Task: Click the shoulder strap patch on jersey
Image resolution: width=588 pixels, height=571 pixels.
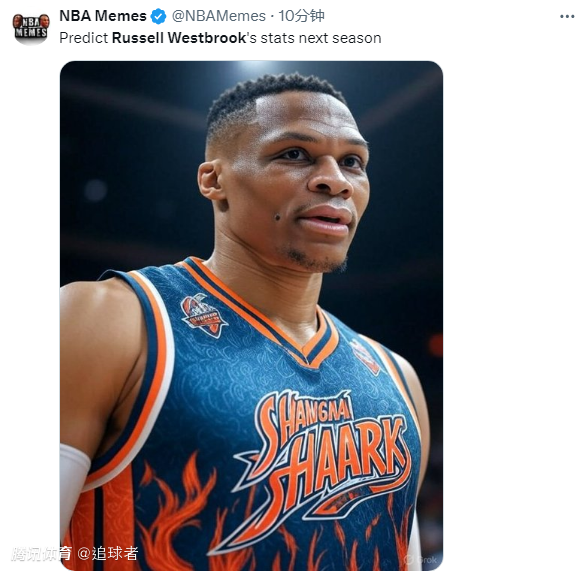Action: pos(366,357)
